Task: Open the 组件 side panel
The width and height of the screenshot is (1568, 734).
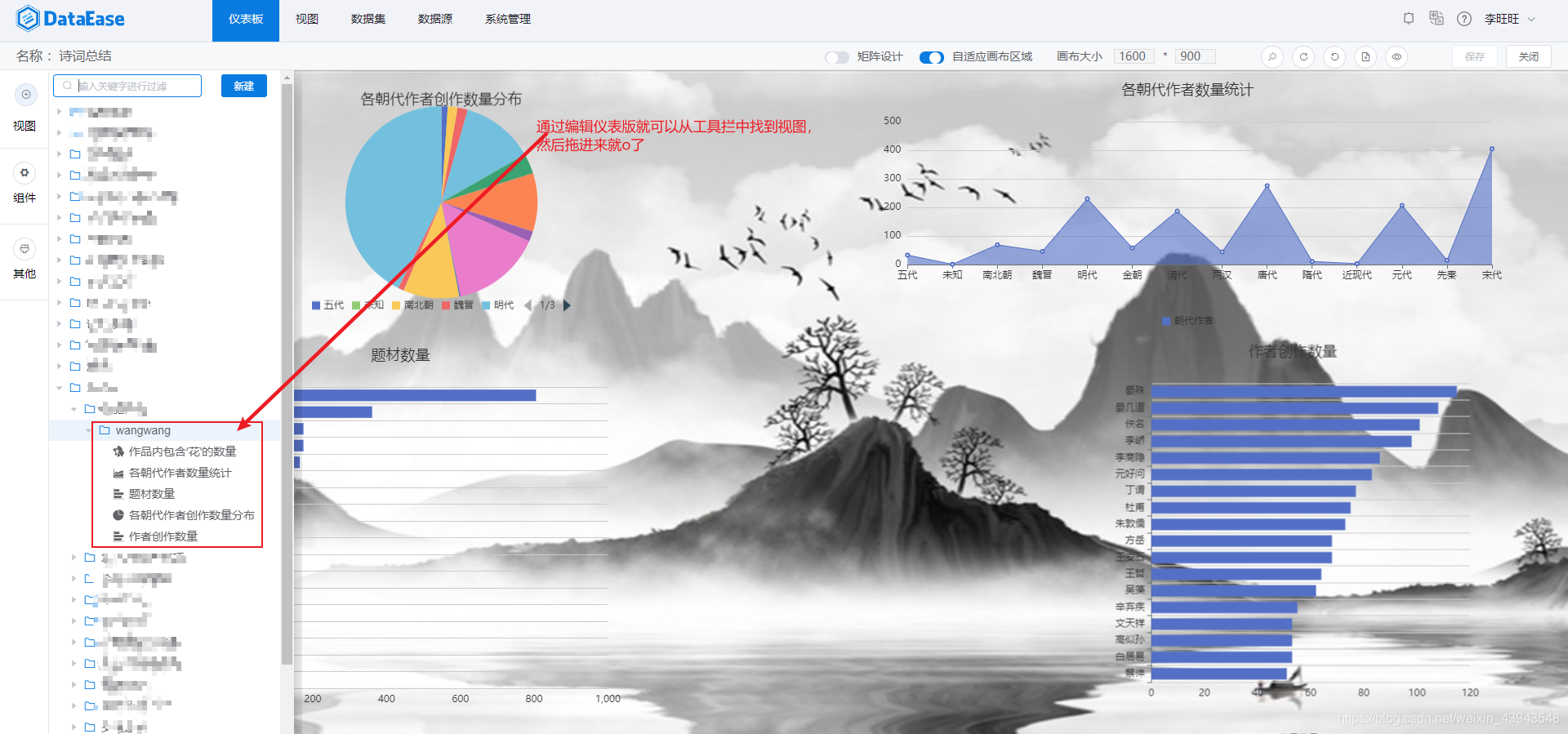Action: pyautogui.click(x=24, y=184)
